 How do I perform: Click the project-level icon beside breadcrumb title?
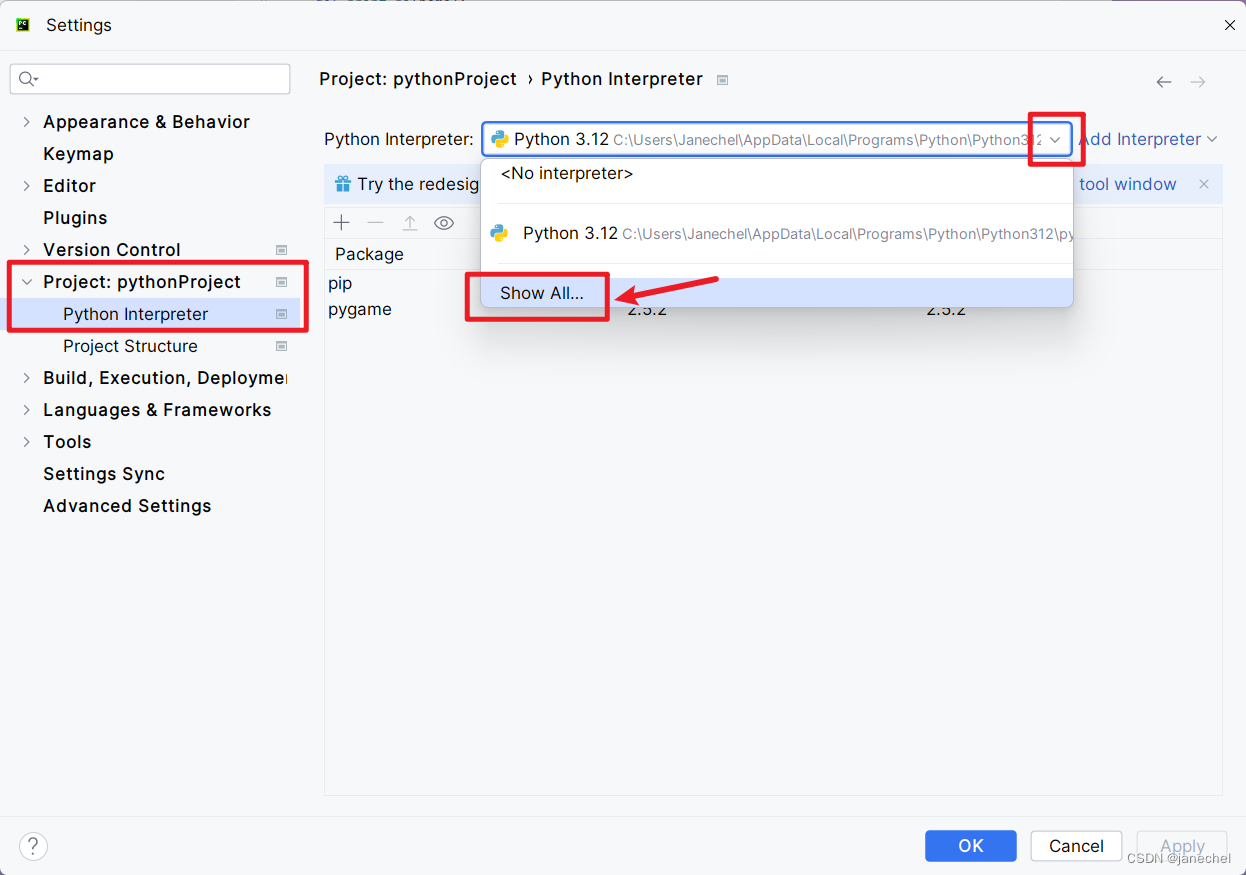[723, 80]
